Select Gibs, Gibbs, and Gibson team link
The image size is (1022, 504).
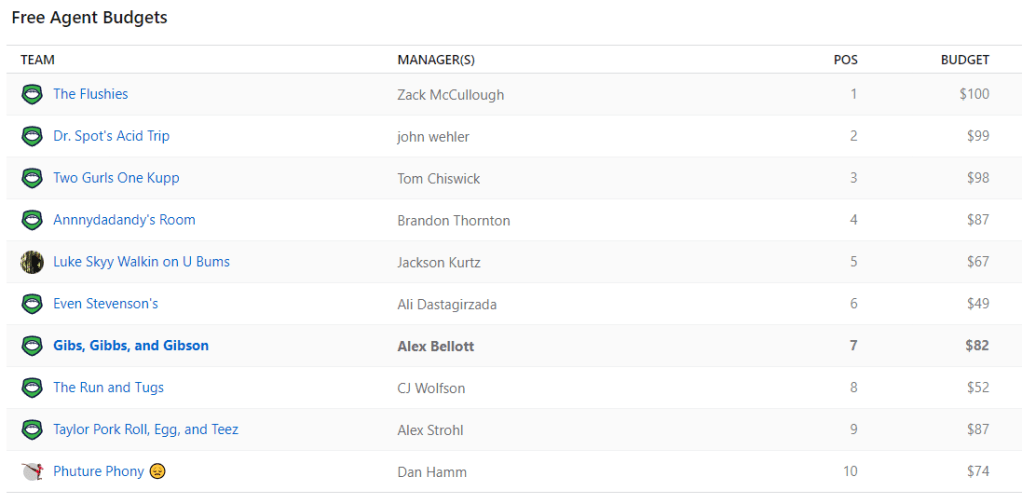pos(131,346)
